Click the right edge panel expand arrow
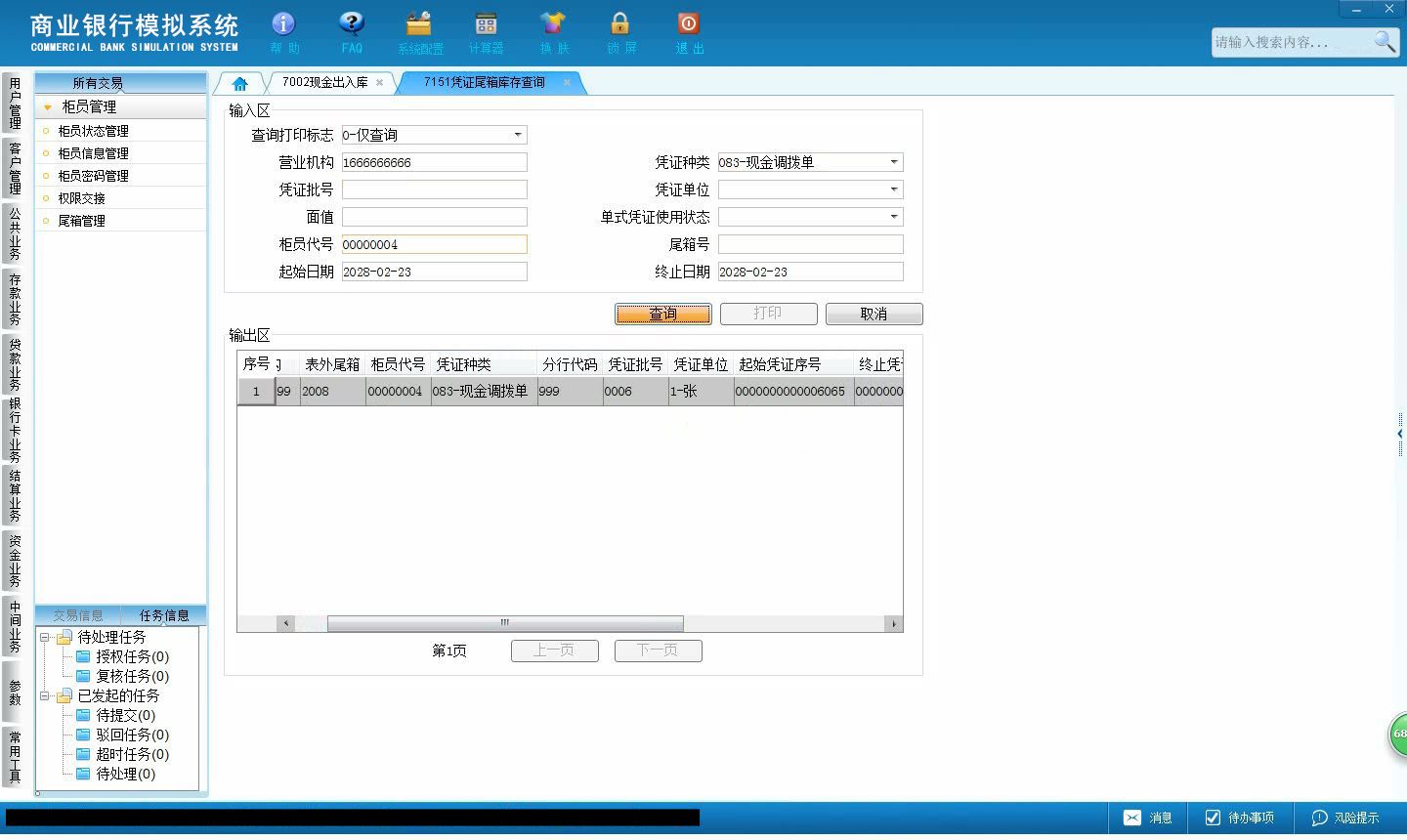 pos(1400,434)
